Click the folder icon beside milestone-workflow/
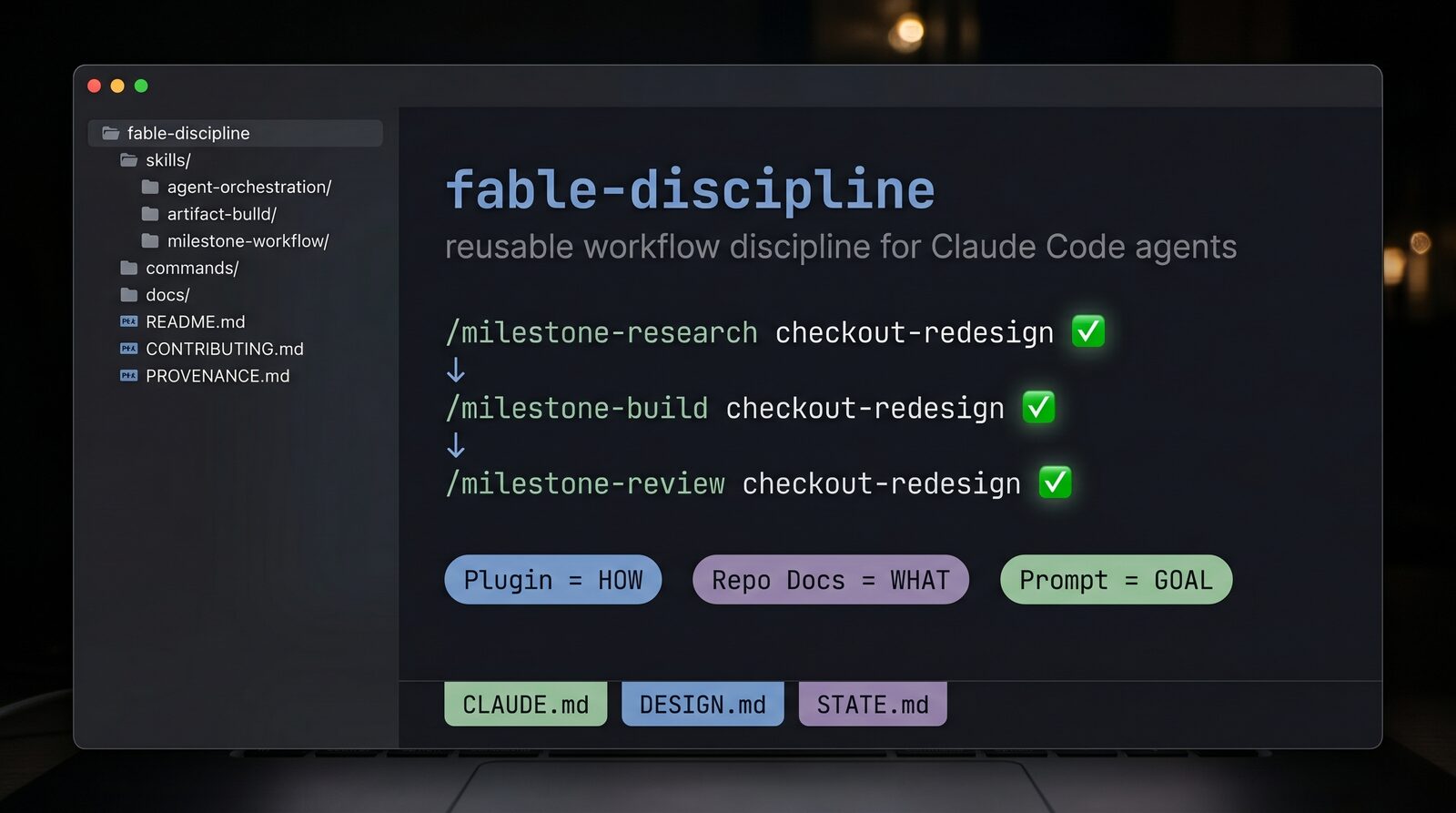The height and width of the screenshot is (813, 1456). [150, 241]
